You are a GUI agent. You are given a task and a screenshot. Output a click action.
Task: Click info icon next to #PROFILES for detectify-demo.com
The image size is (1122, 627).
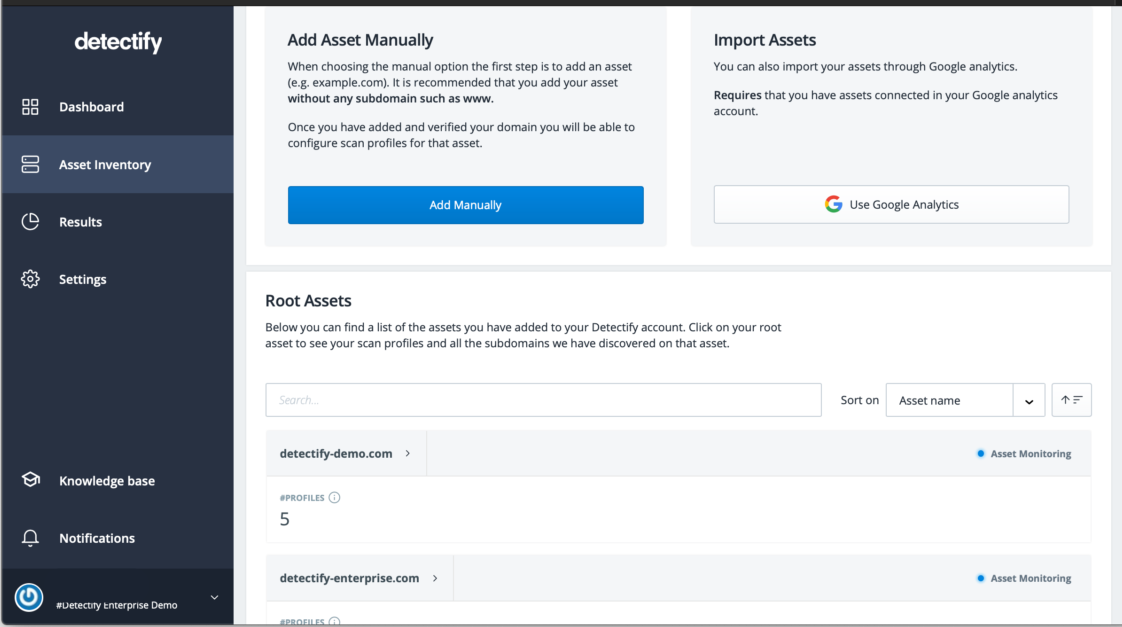click(x=334, y=497)
